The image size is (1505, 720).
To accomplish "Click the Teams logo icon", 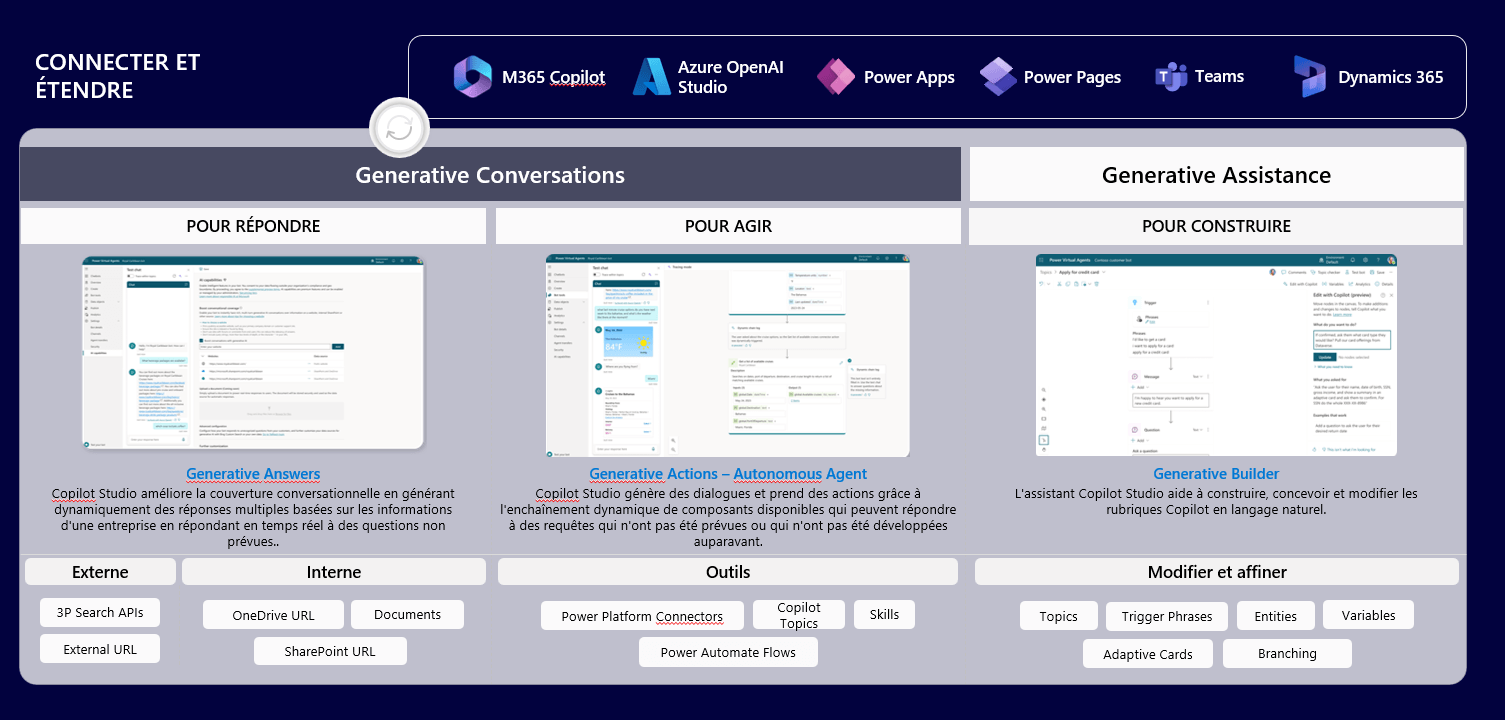I will coord(1171,77).
